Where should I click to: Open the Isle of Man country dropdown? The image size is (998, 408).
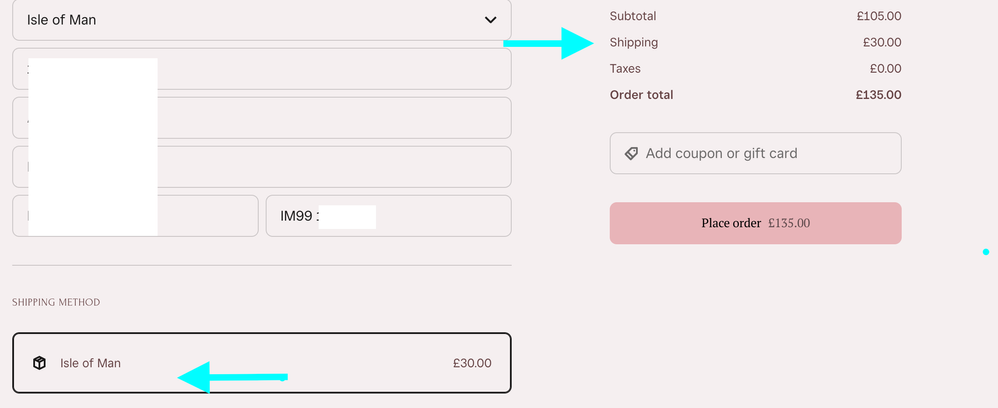click(262, 20)
